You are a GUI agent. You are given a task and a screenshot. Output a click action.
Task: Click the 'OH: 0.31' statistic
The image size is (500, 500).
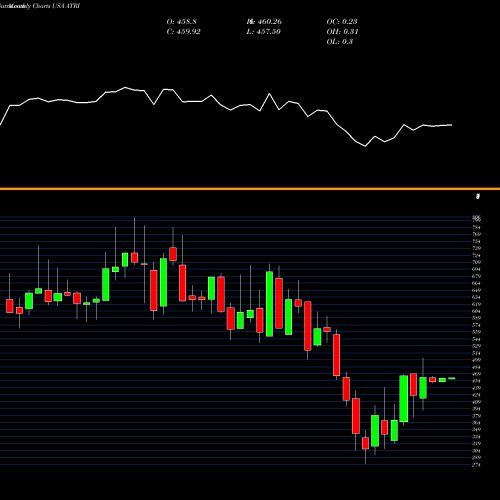(x=342, y=32)
